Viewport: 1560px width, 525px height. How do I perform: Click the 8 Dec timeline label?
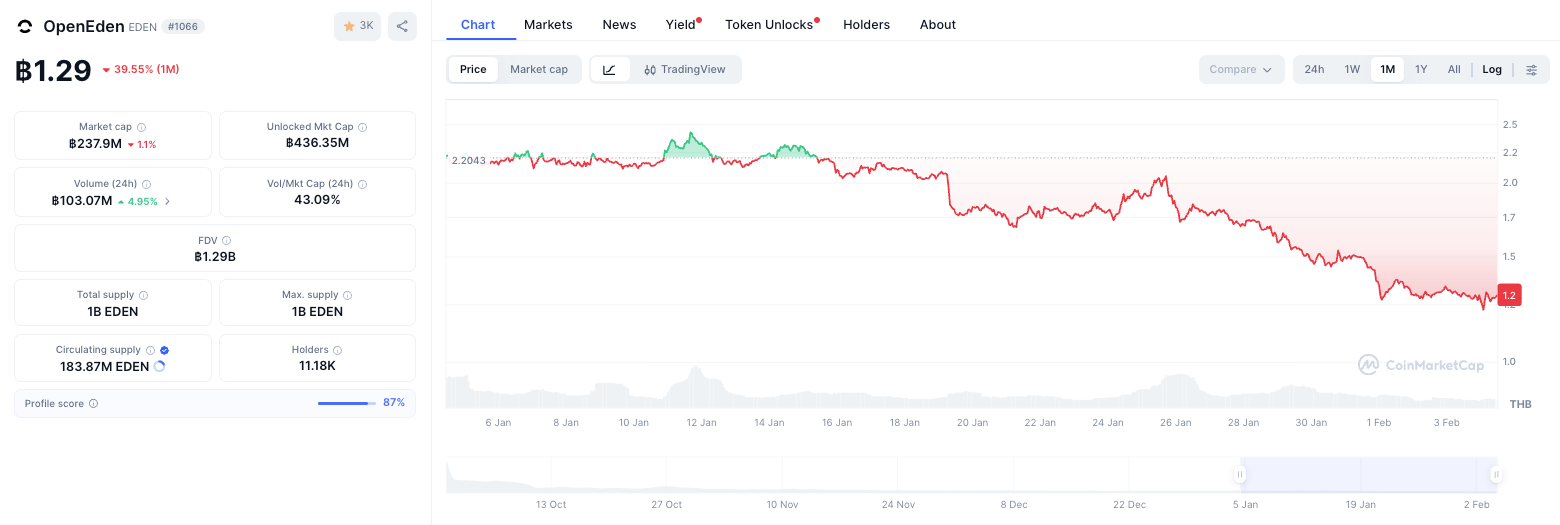pos(1013,505)
